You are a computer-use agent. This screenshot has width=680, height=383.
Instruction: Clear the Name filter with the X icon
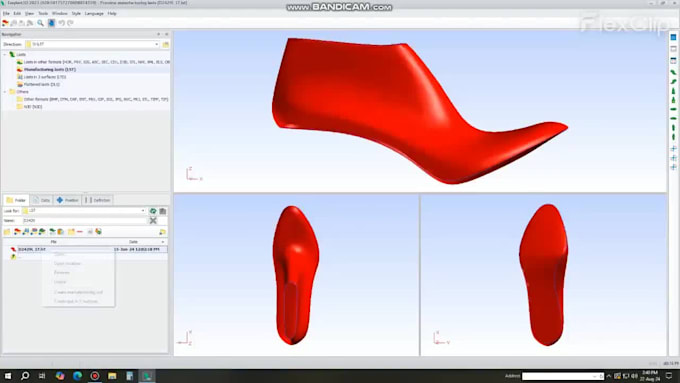153,220
